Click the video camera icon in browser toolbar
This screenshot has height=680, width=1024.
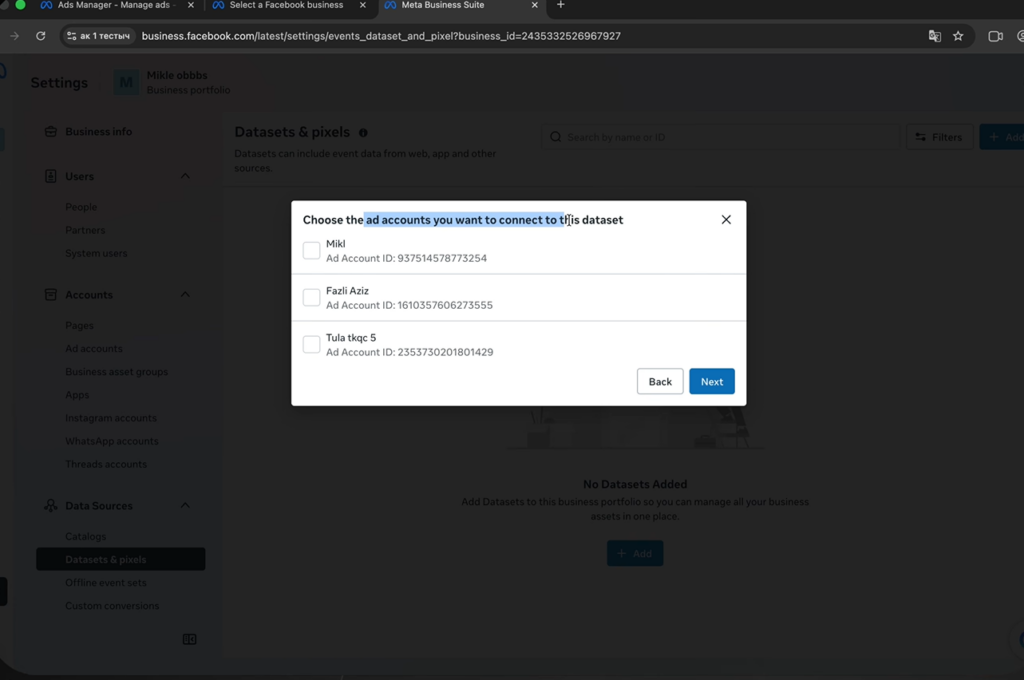coord(995,36)
